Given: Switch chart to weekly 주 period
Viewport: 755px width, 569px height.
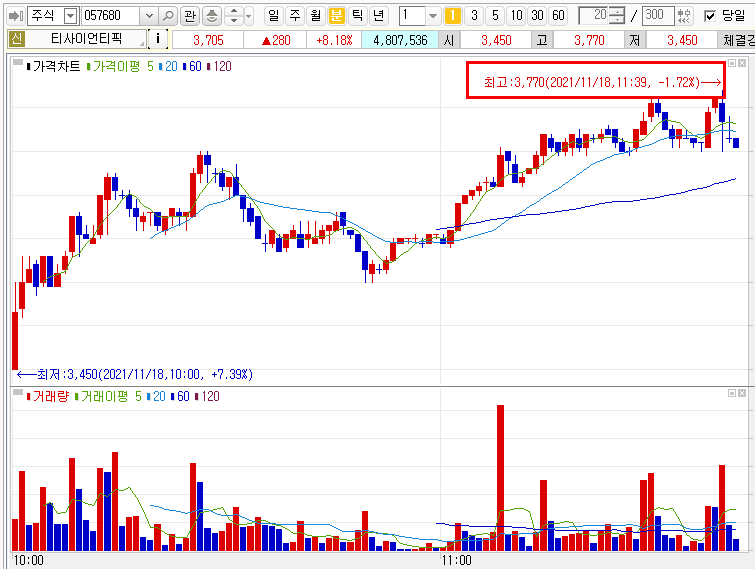Looking at the screenshot, I should (295, 16).
